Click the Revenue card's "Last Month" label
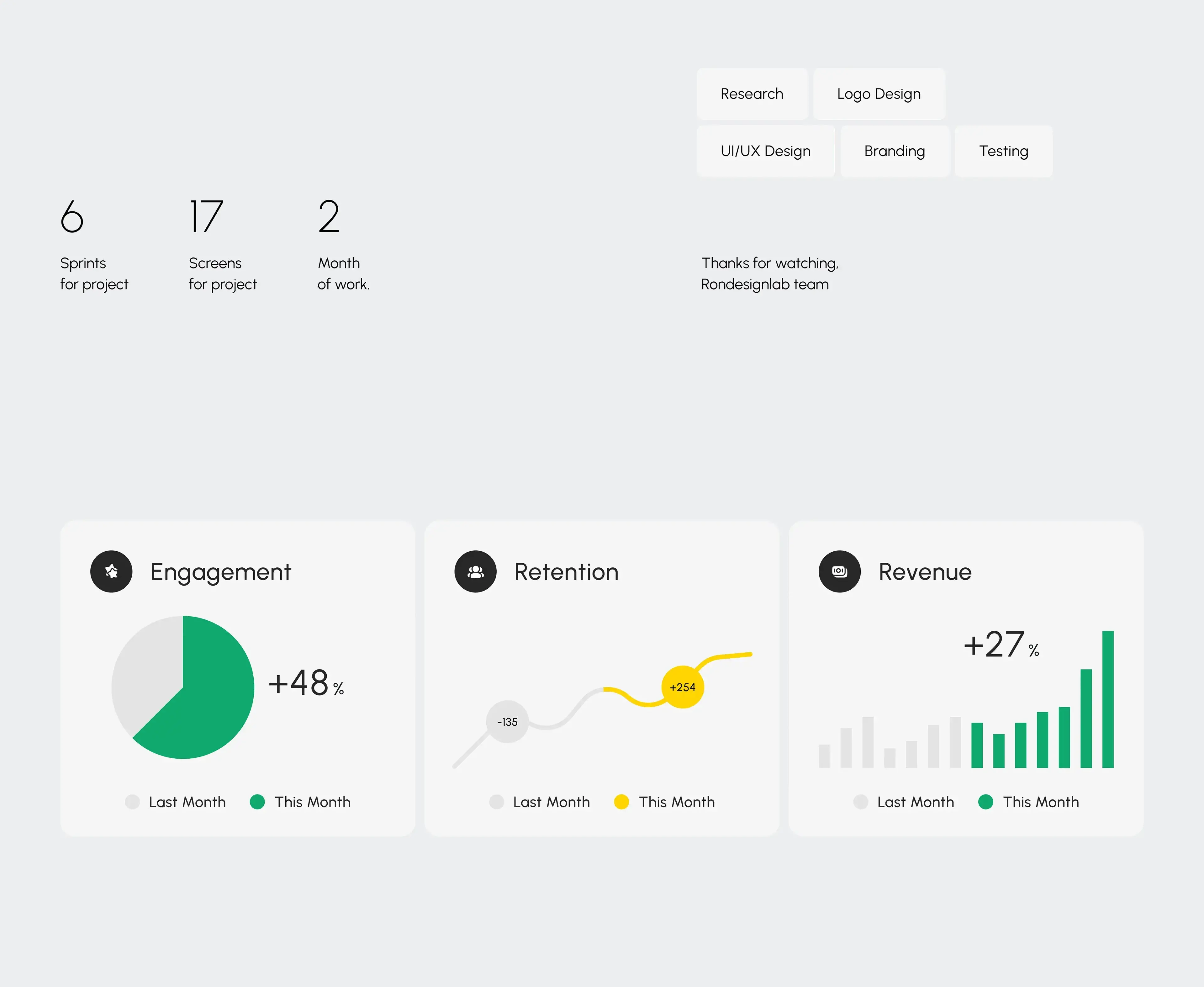Viewport: 1204px width, 987px height. click(915, 802)
